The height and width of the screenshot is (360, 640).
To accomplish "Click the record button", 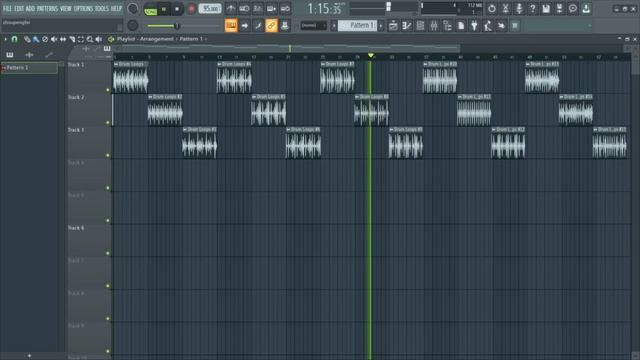I will tap(191, 9).
